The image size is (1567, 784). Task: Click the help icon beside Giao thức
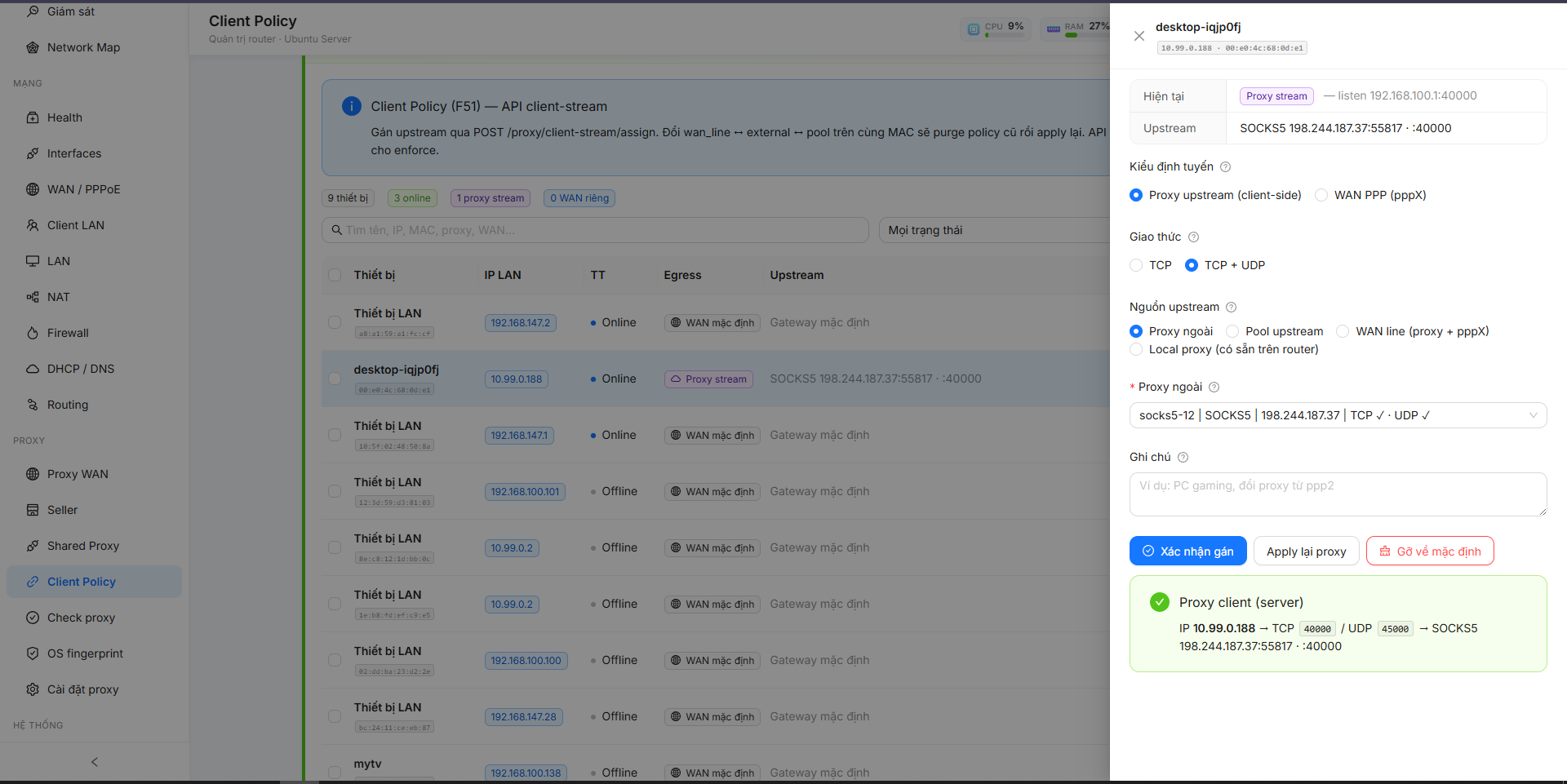click(x=1193, y=237)
